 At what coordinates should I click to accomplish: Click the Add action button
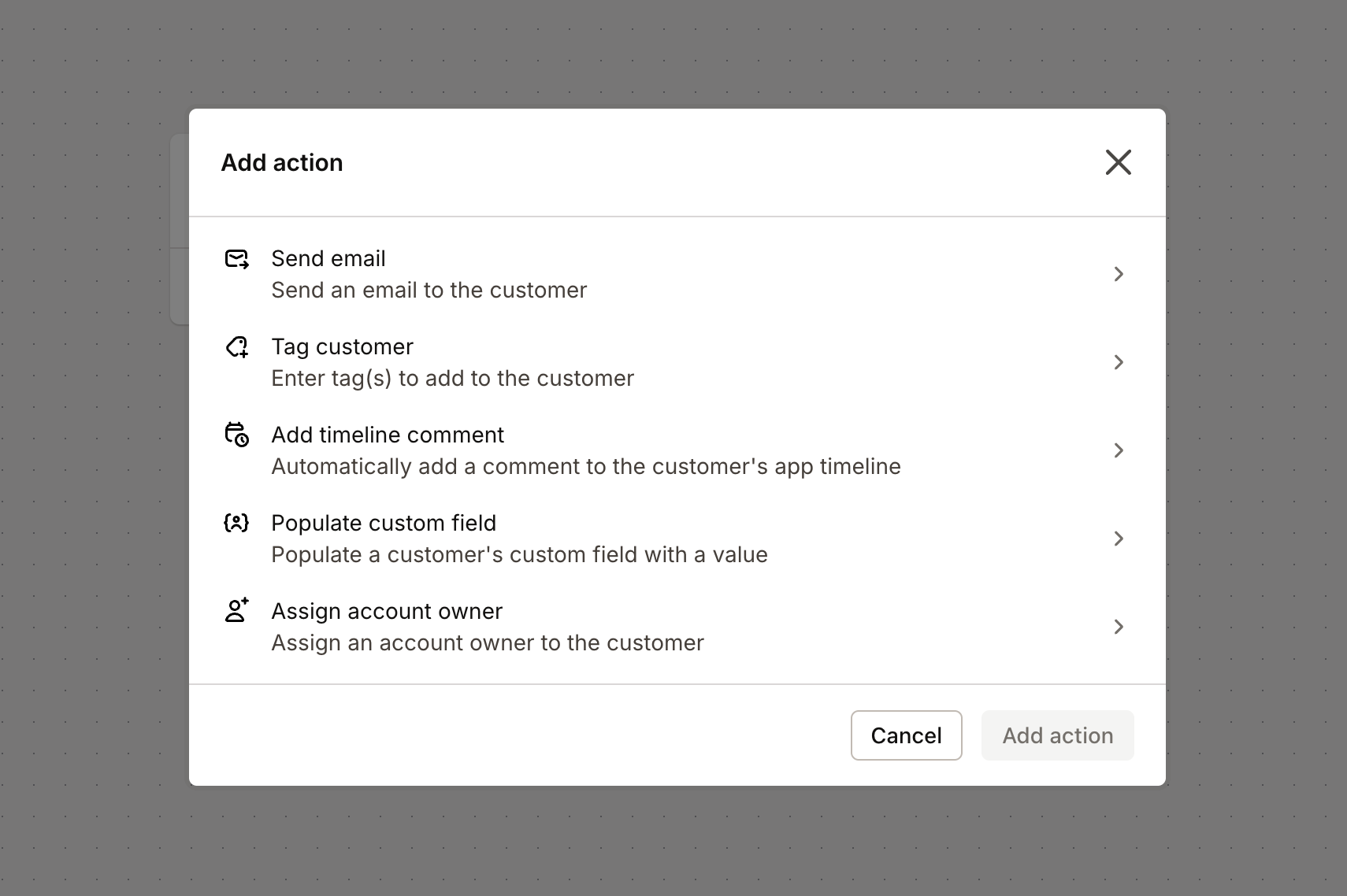click(1057, 735)
